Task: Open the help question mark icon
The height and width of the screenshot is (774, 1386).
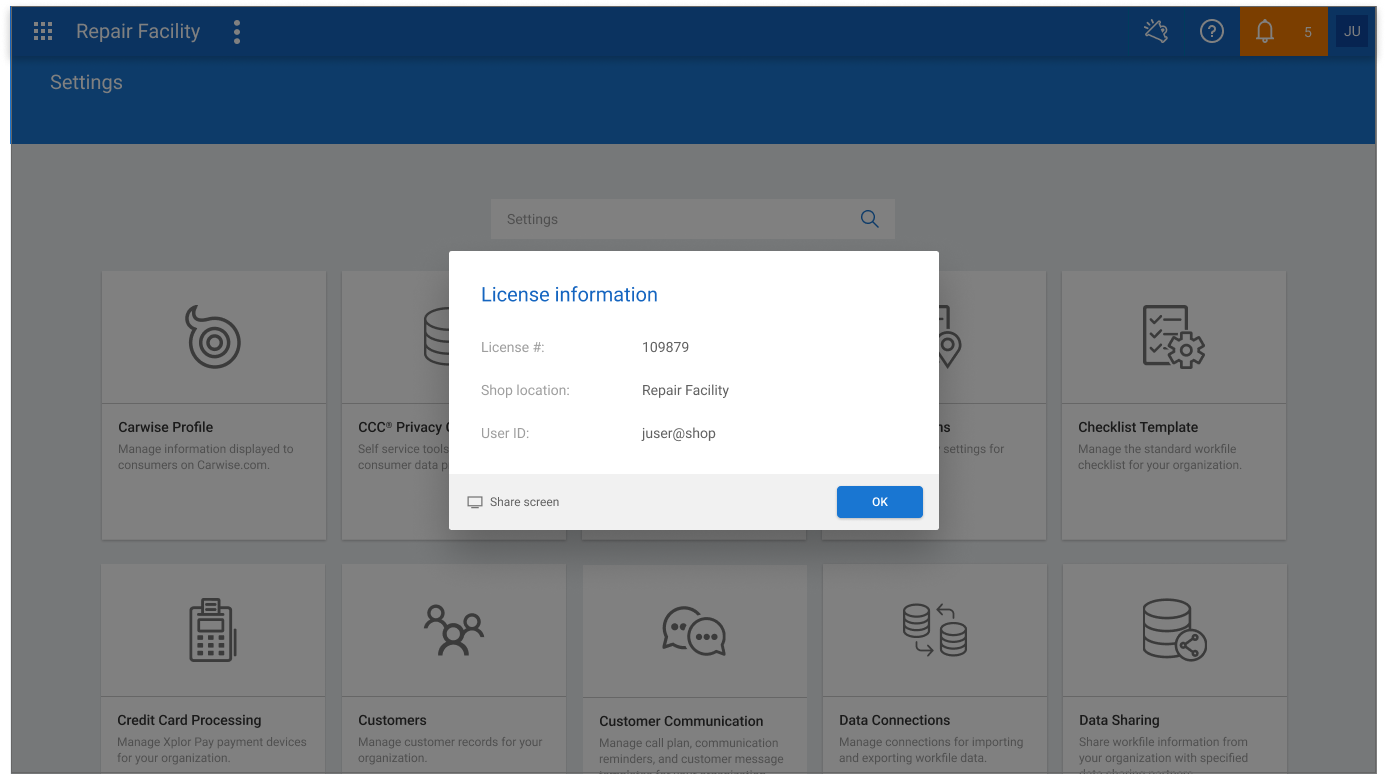Action: 1212,32
